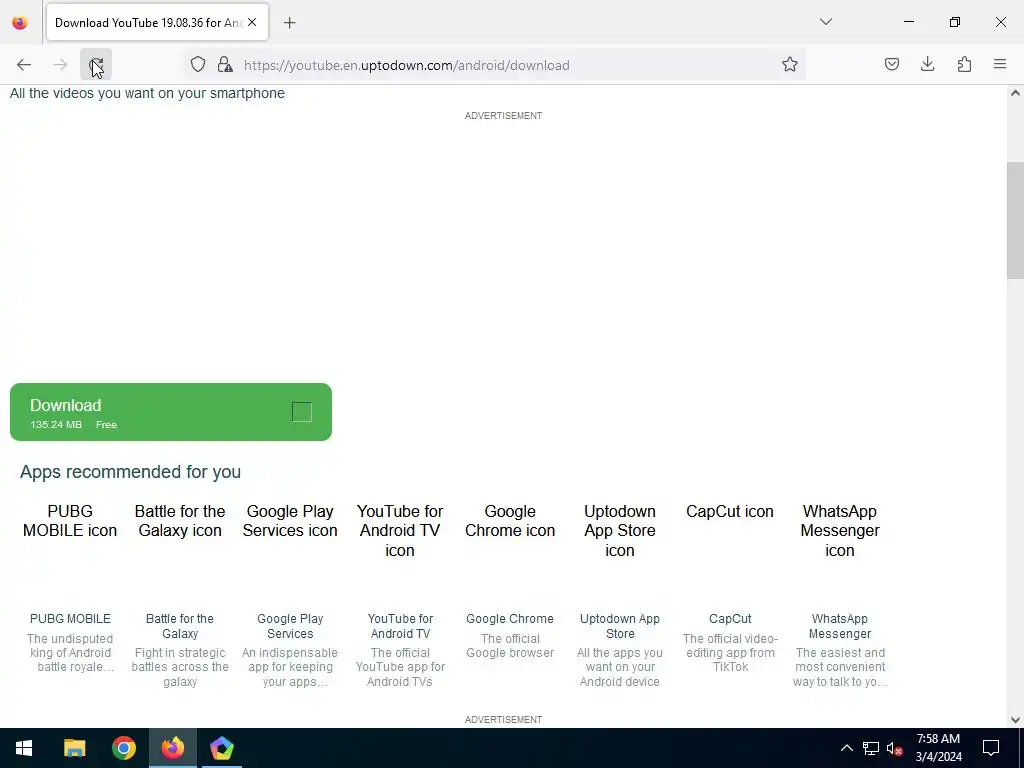Open the WhatsApp Messenger app link
This screenshot has width=1024, height=768.
pos(840,626)
